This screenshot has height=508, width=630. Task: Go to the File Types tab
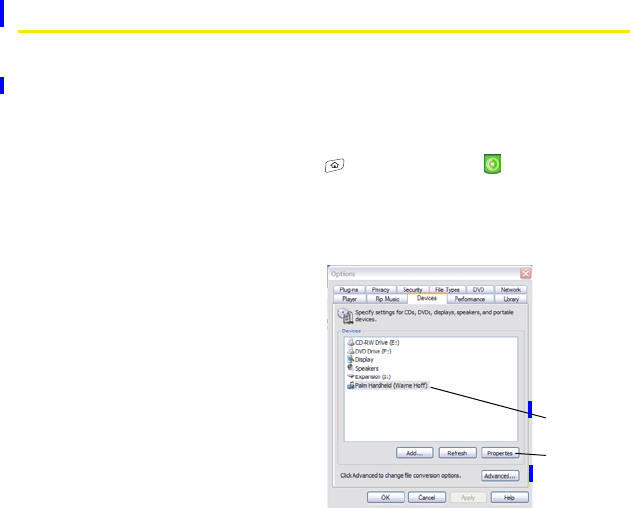(447, 289)
